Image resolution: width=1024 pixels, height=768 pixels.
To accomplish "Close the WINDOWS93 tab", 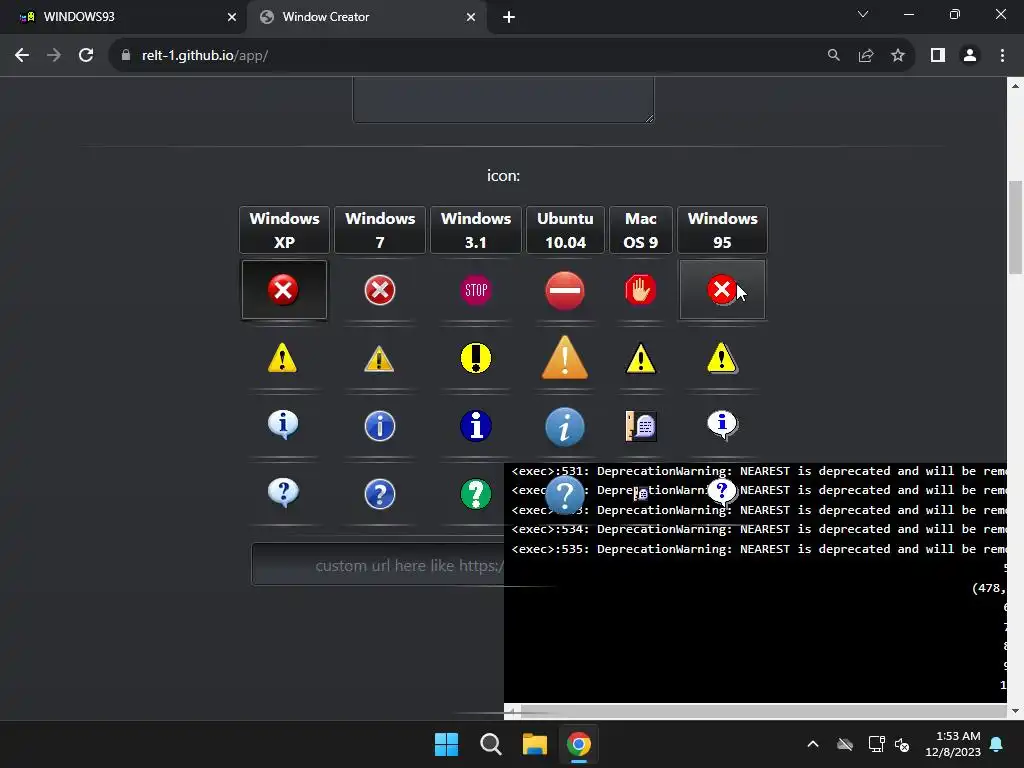I will (x=232, y=18).
